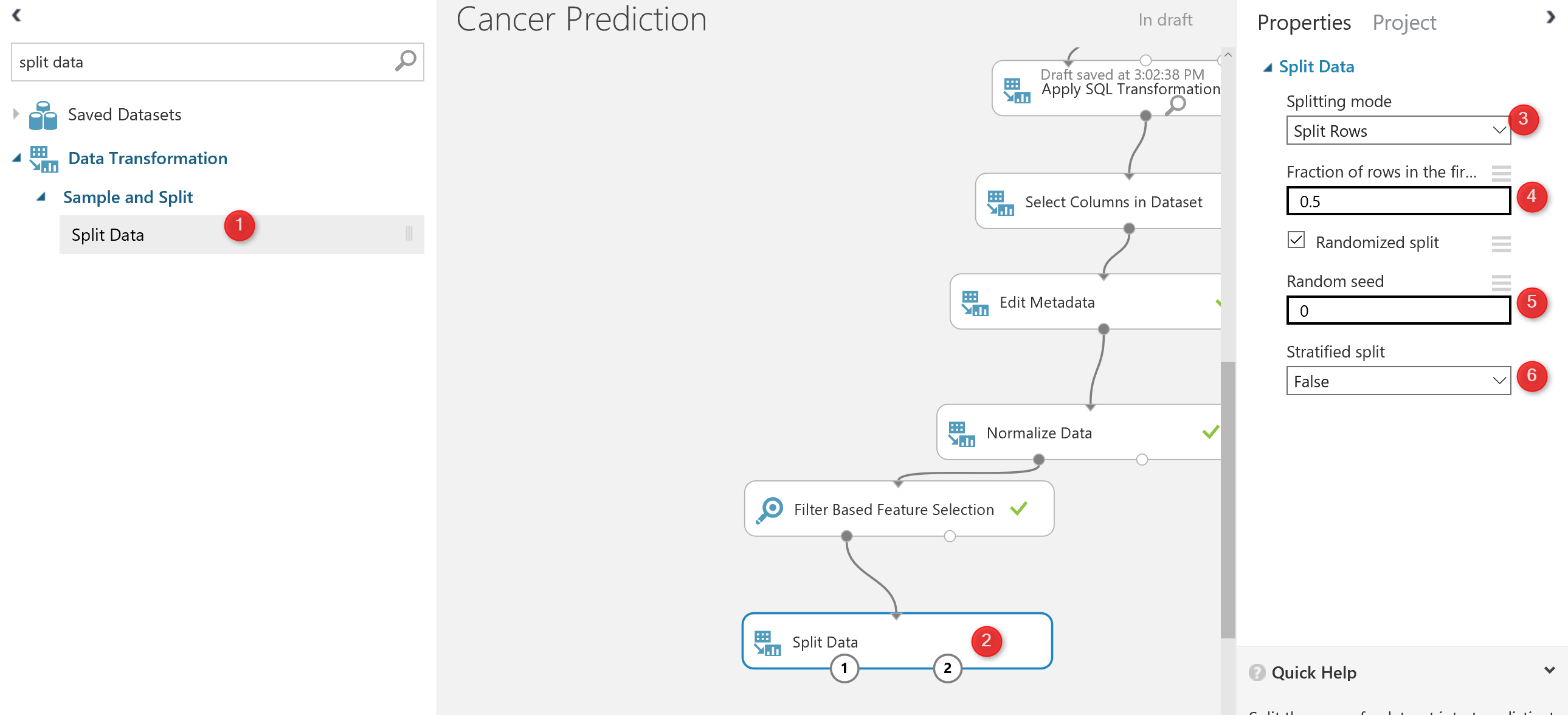Click the Saved Datasets database icon
Image resolution: width=1568 pixels, height=715 pixels.
pos(43,115)
